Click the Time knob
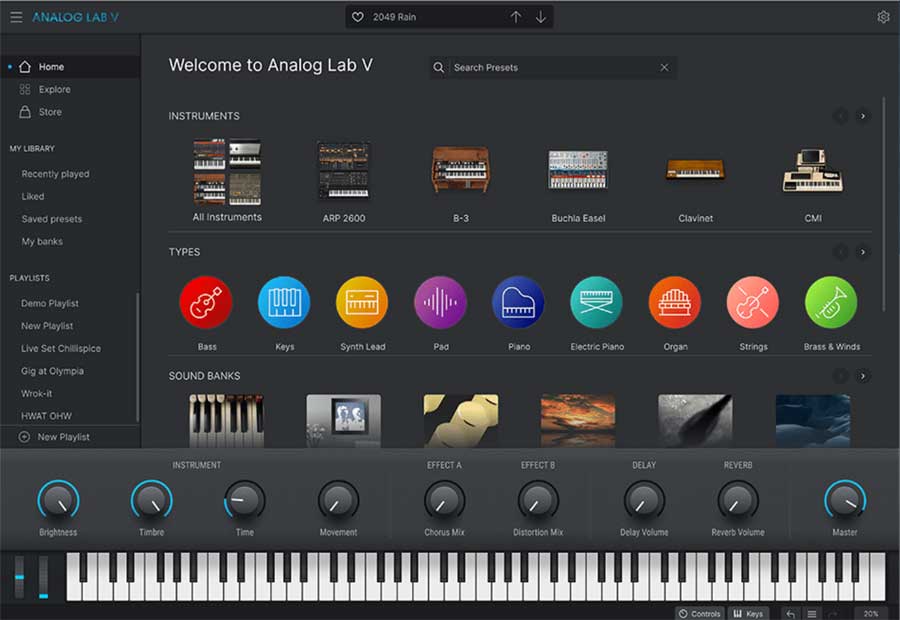Image resolution: width=900 pixels, height=620 pixels. [x=245, y=501]
